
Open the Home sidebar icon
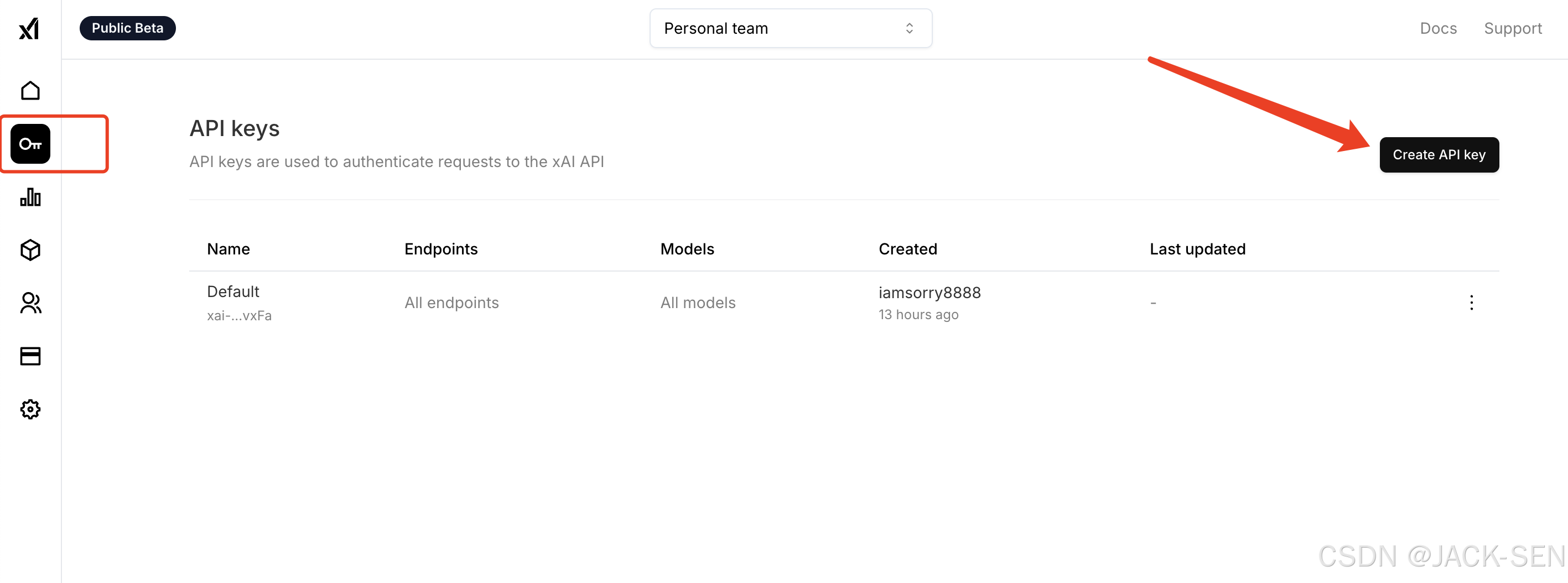[30, 91]
